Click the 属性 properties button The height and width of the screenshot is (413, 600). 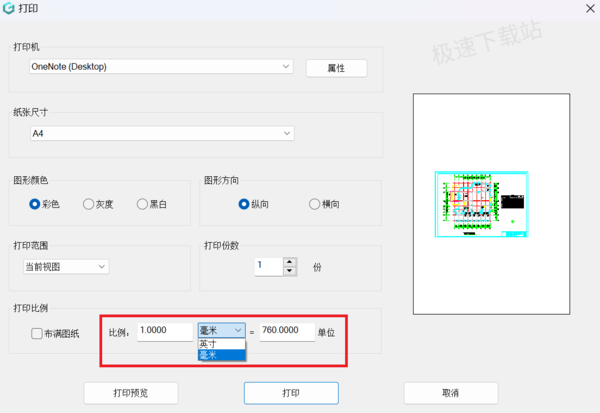click(336, 68)
